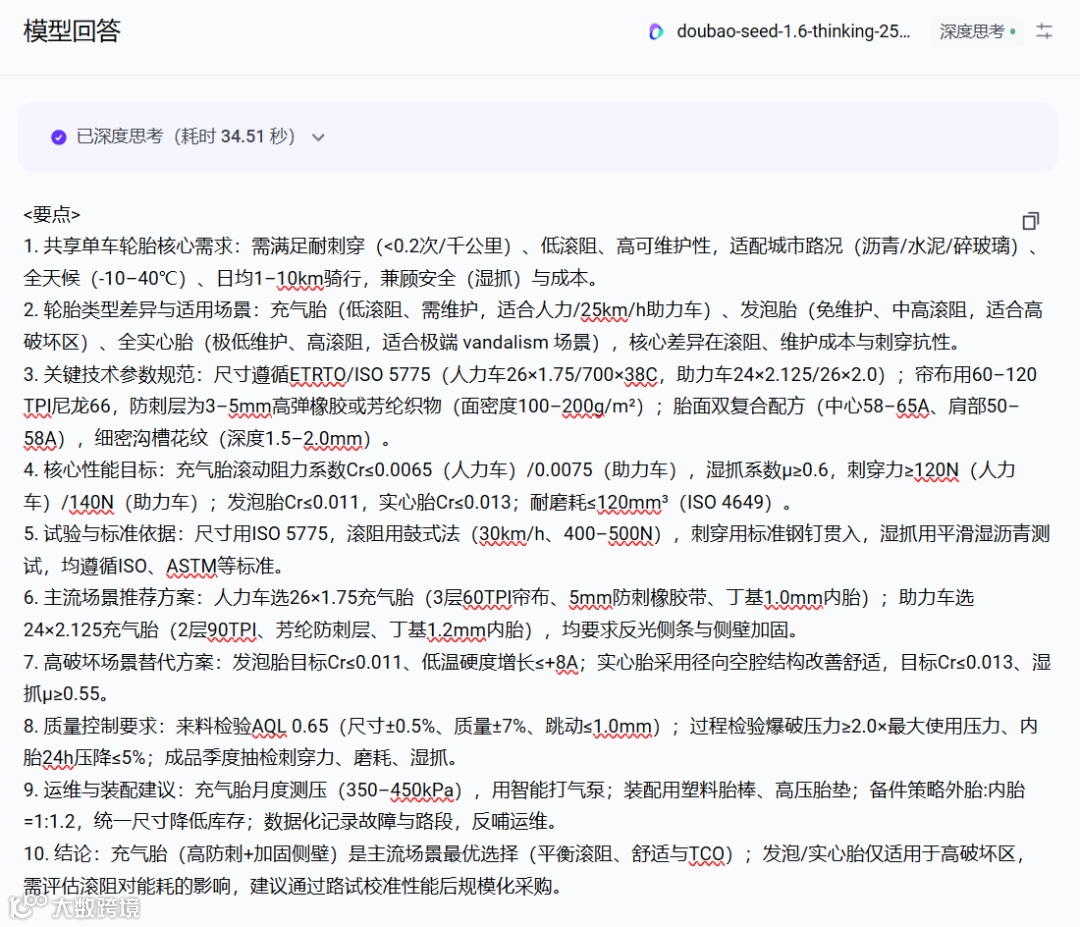Click the underlined ASTM等标准 text
This screenshot has width=1080, height=927.
pyautogui.click(x=220, y=566)
